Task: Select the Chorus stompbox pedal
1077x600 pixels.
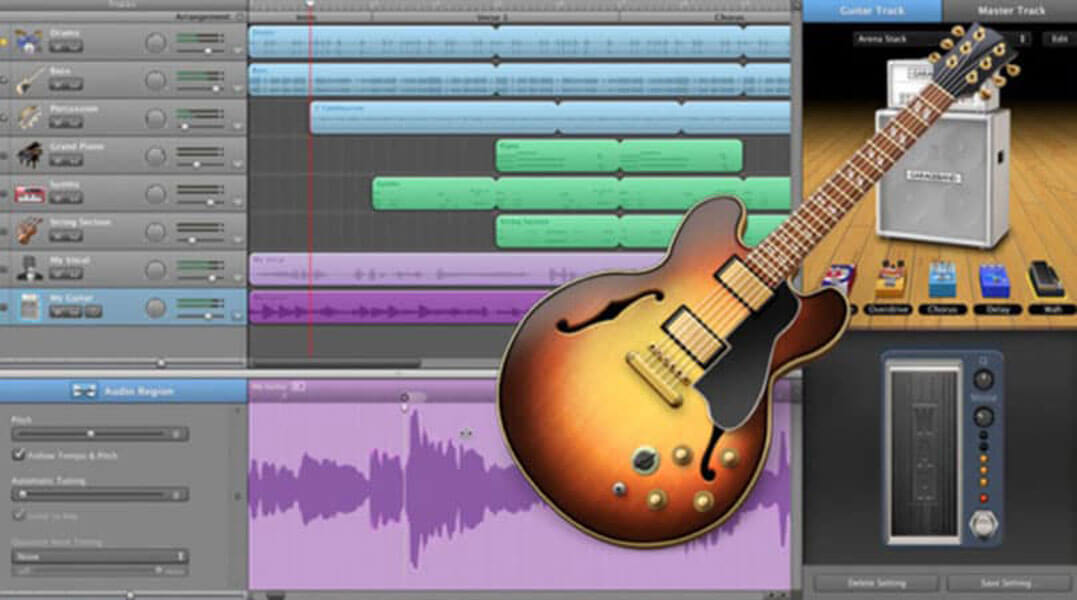Action: coord(942,280)
